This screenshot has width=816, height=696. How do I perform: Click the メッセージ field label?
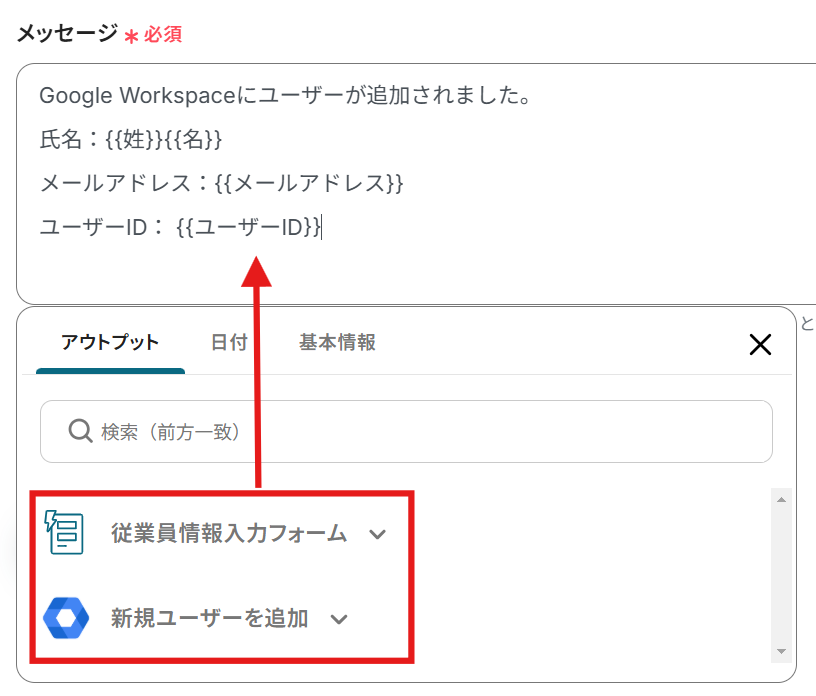[x=67, y=33]
